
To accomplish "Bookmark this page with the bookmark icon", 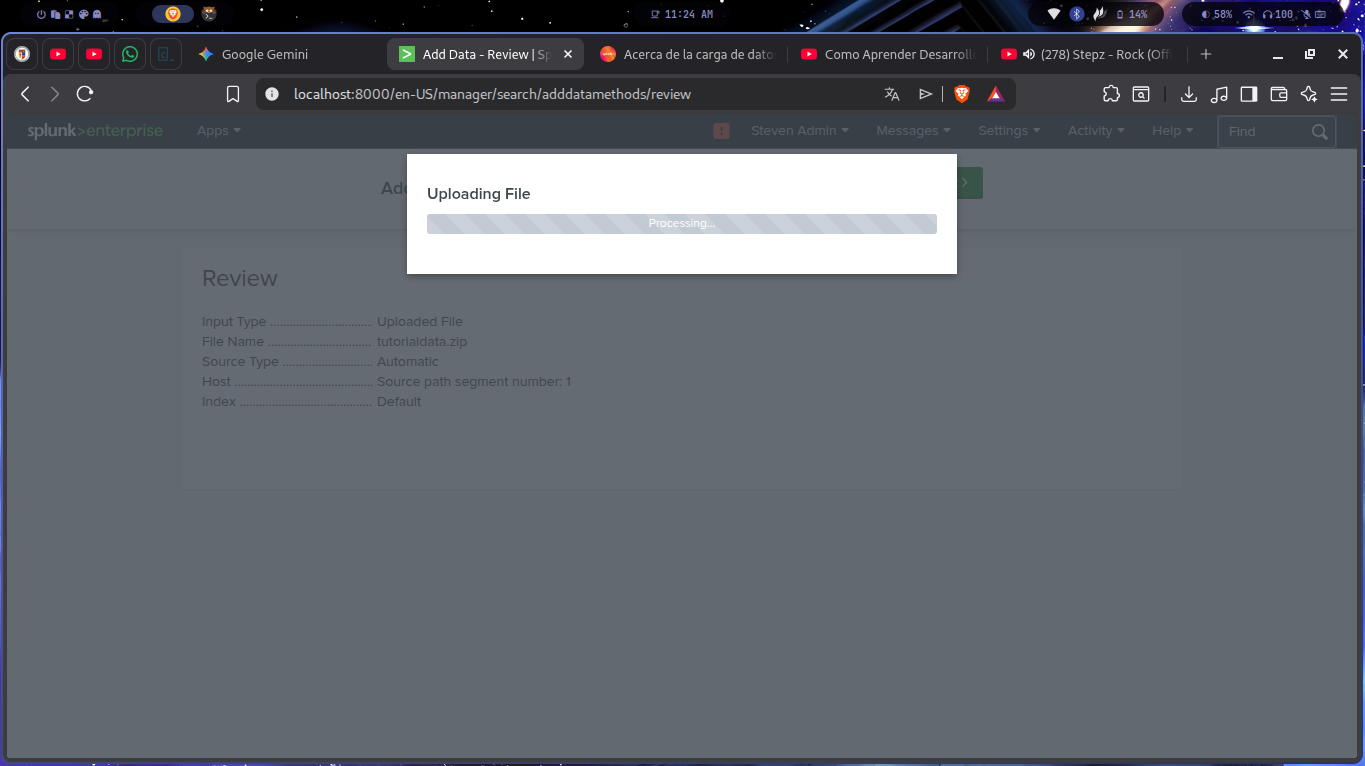I will pos(233,94).
